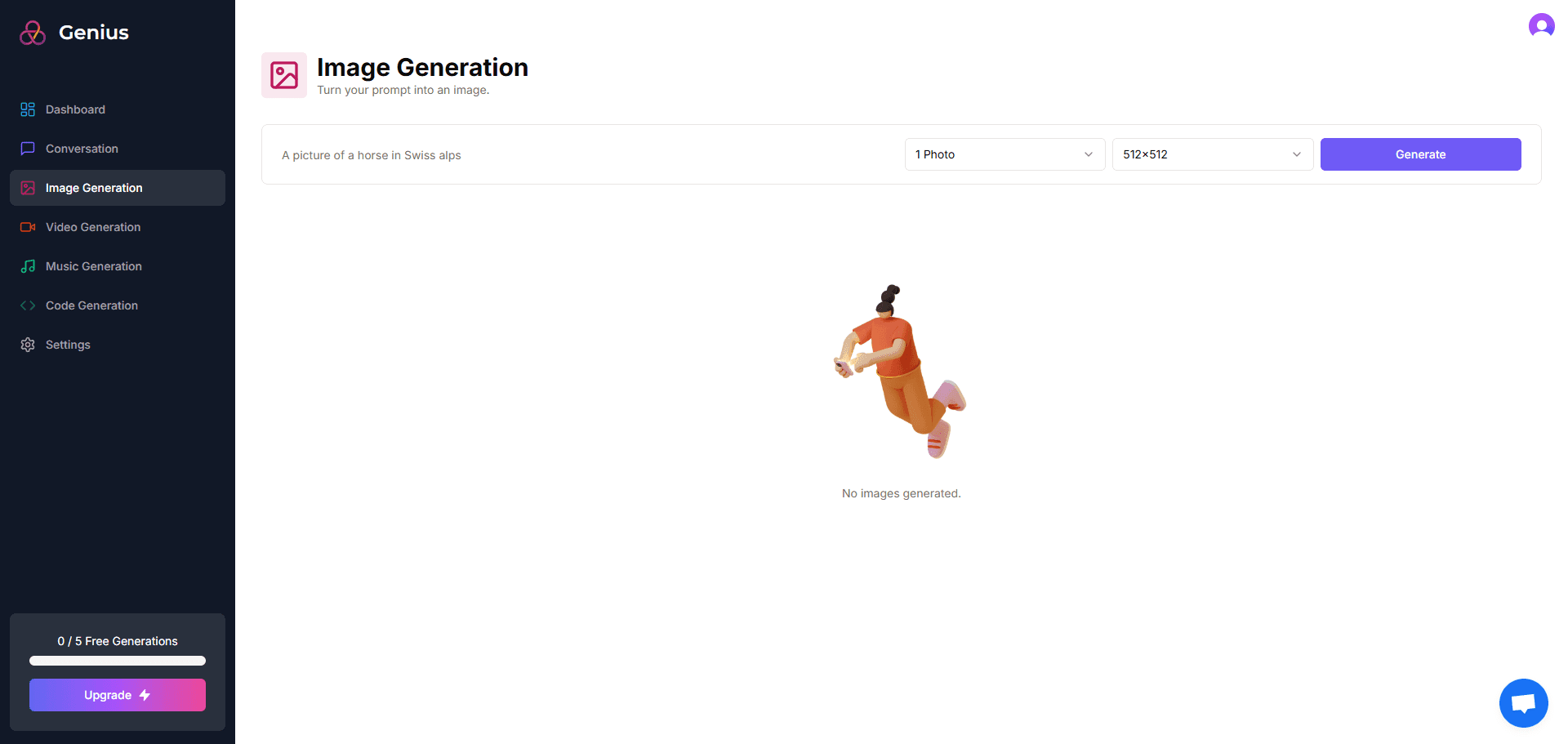Click the Upgrade button

pos(118,695)
